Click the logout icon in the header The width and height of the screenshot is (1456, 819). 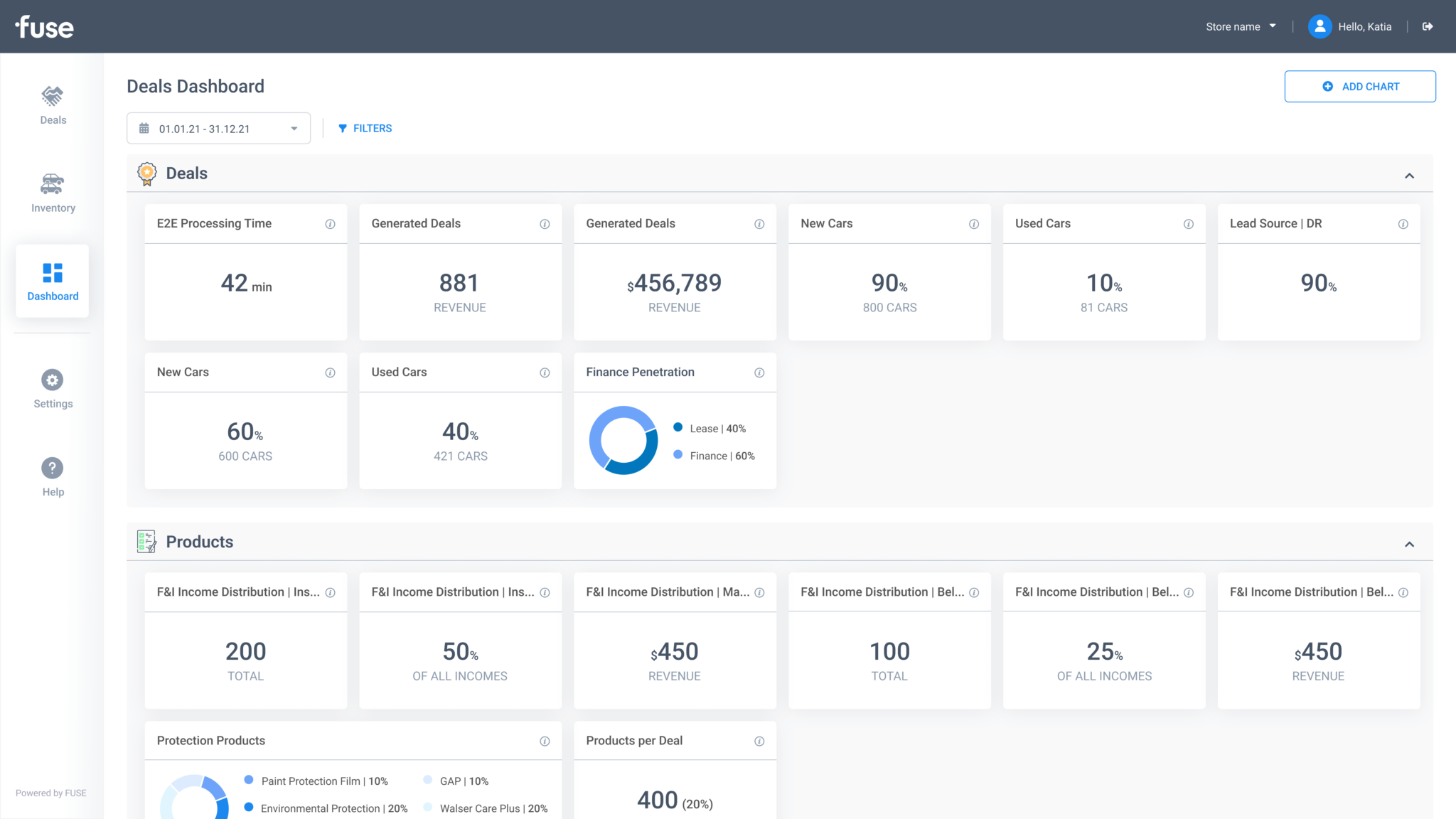[1427, 26]
